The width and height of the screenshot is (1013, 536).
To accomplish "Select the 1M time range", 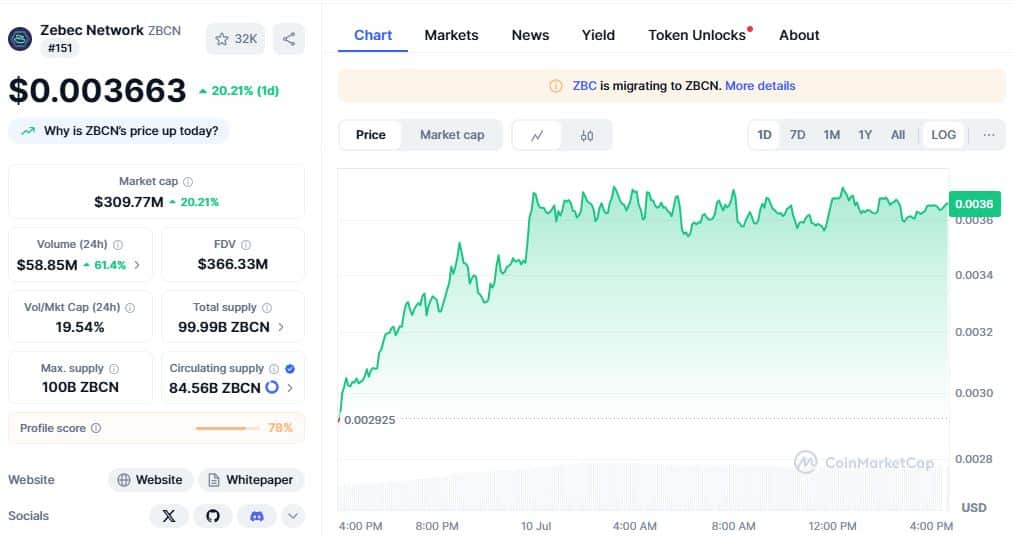I will tap(831, 135).
